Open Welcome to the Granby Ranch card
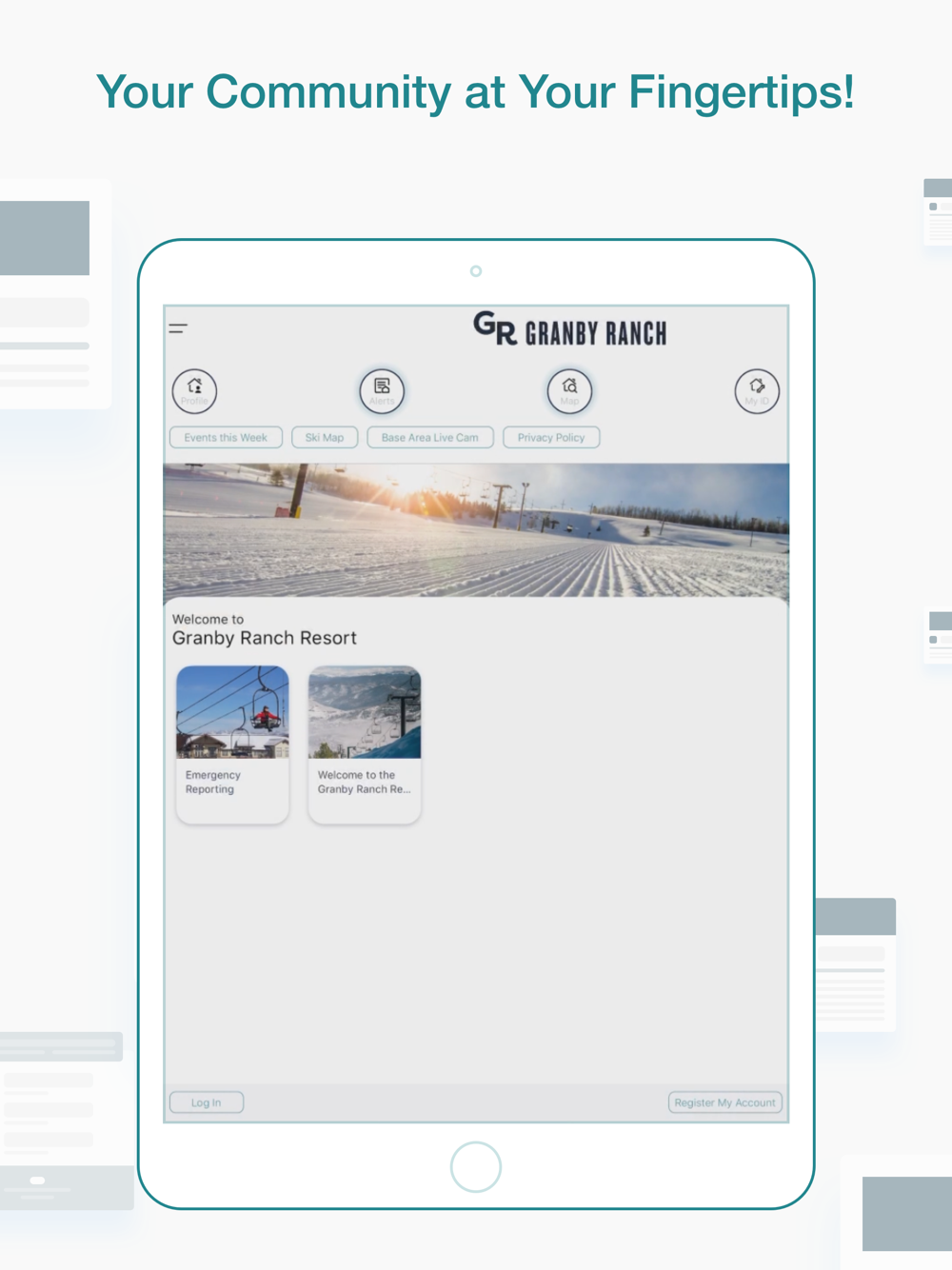Screen dimensions: 952x1270 [365, 744]
